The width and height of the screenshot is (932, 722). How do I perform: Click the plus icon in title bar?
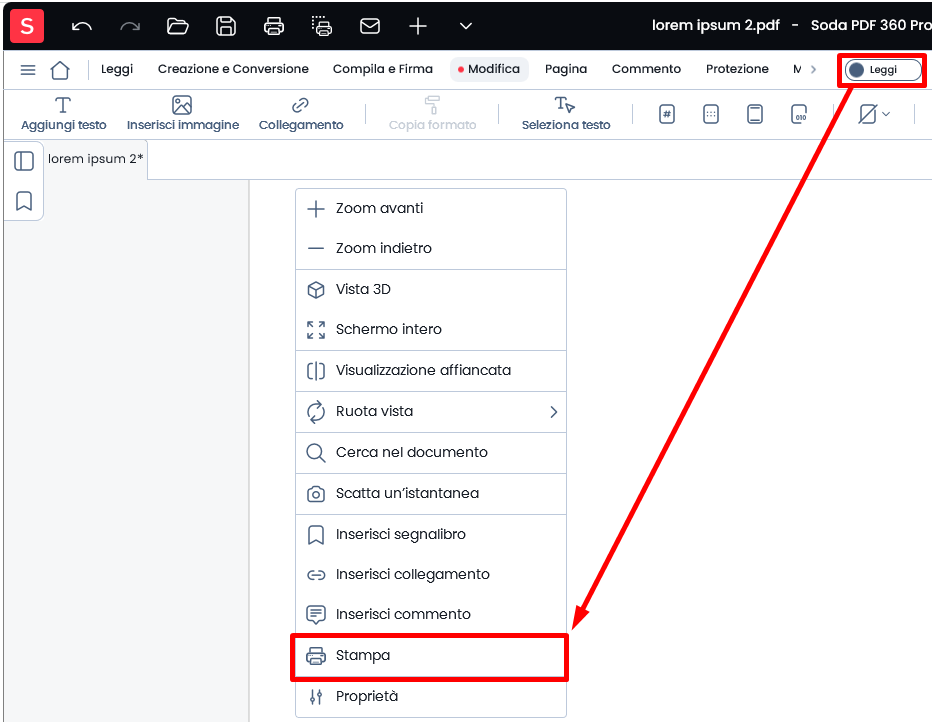point(418,26)
